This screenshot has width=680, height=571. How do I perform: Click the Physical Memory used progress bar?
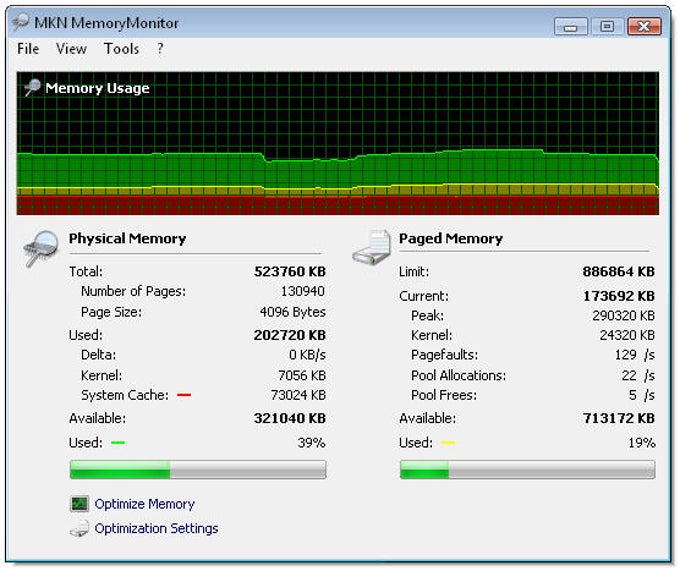(x=198, y=470)
